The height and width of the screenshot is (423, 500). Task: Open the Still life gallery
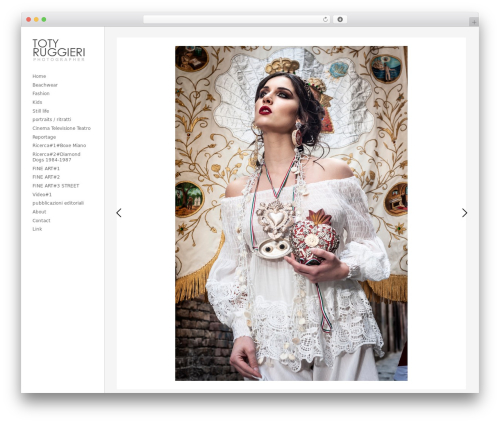coord(41,111)
